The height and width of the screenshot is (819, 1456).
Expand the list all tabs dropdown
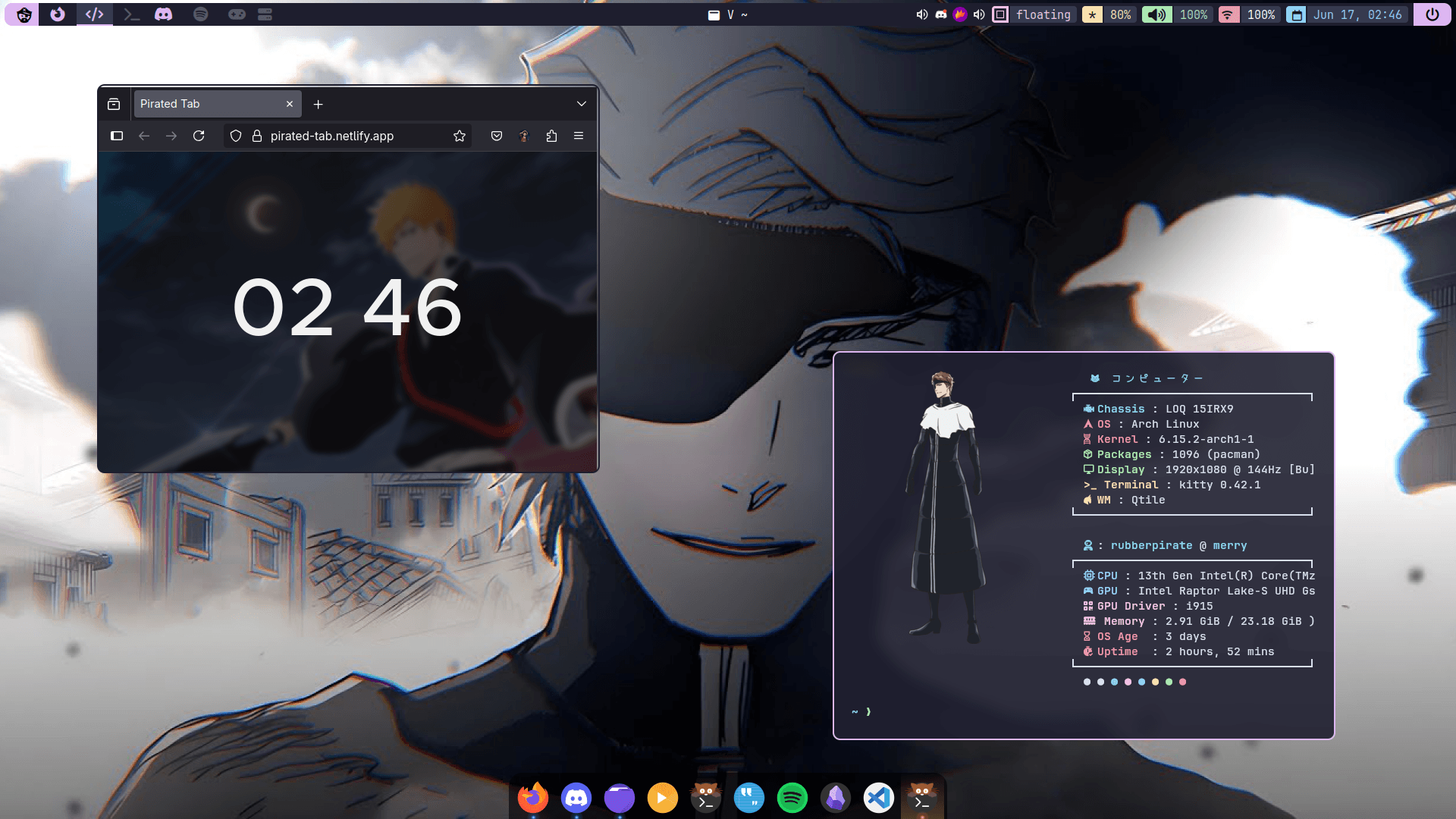tap(582, 104)
